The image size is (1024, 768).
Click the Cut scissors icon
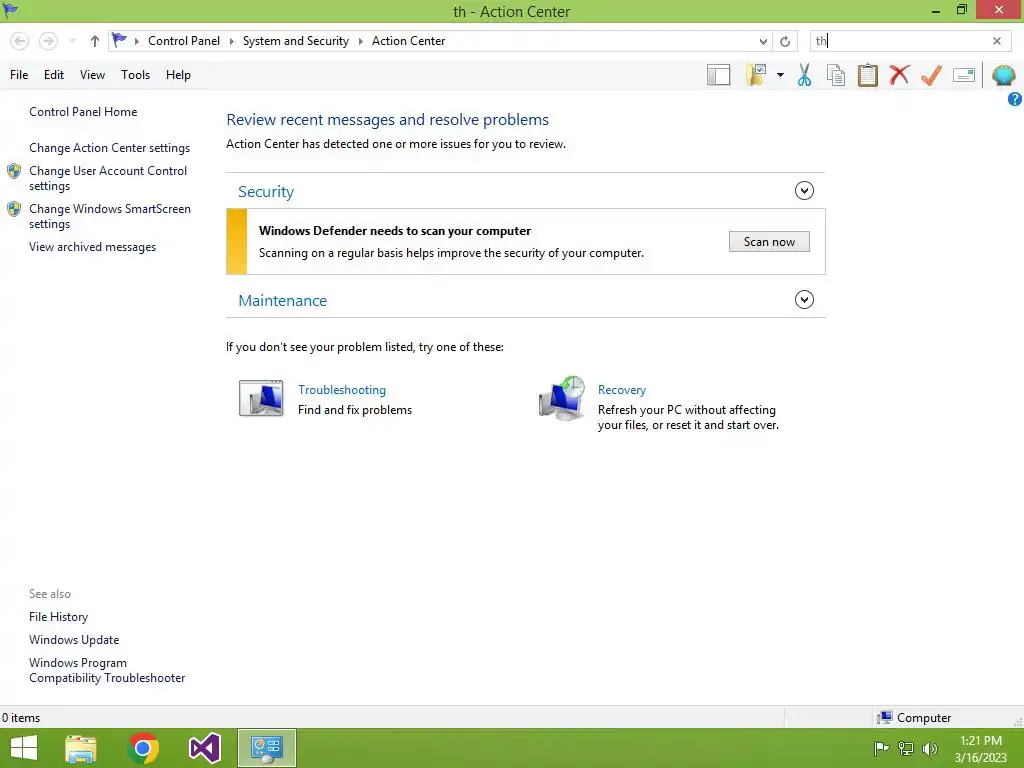click(805, 75)
